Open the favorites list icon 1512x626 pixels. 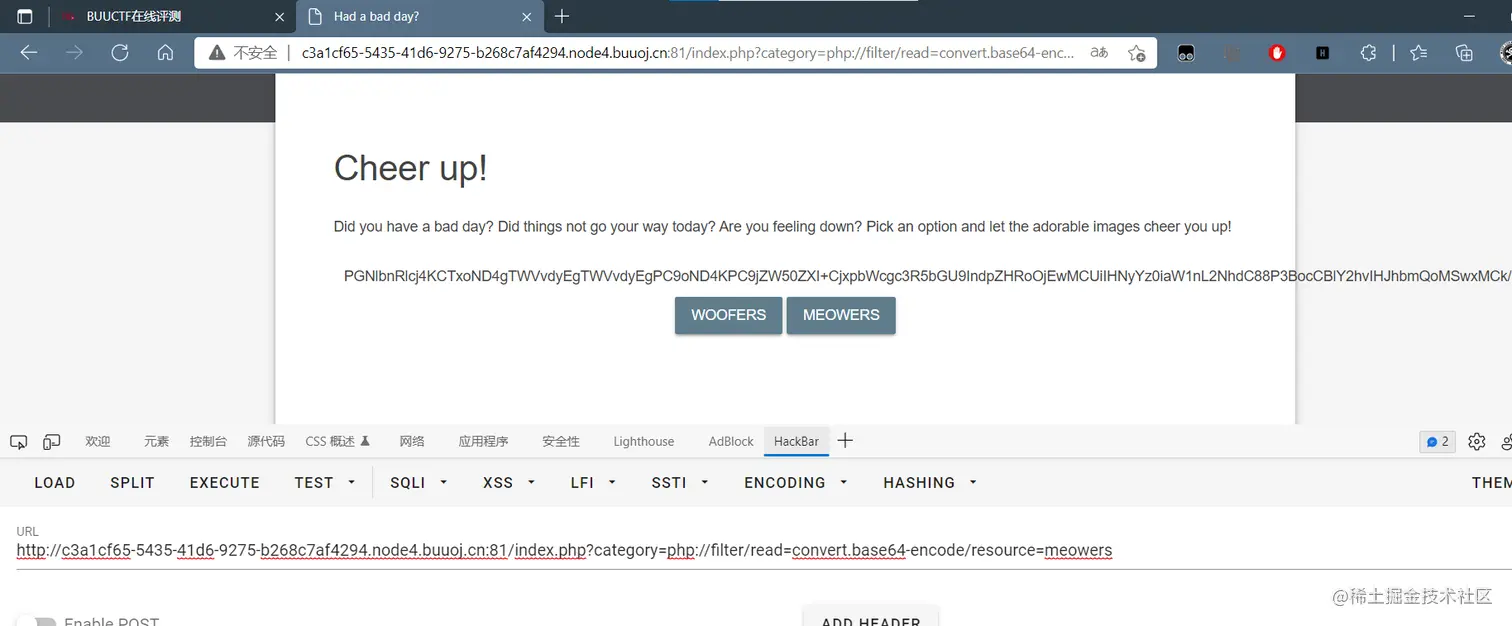pyautogui.click(x=1419, y=53)
